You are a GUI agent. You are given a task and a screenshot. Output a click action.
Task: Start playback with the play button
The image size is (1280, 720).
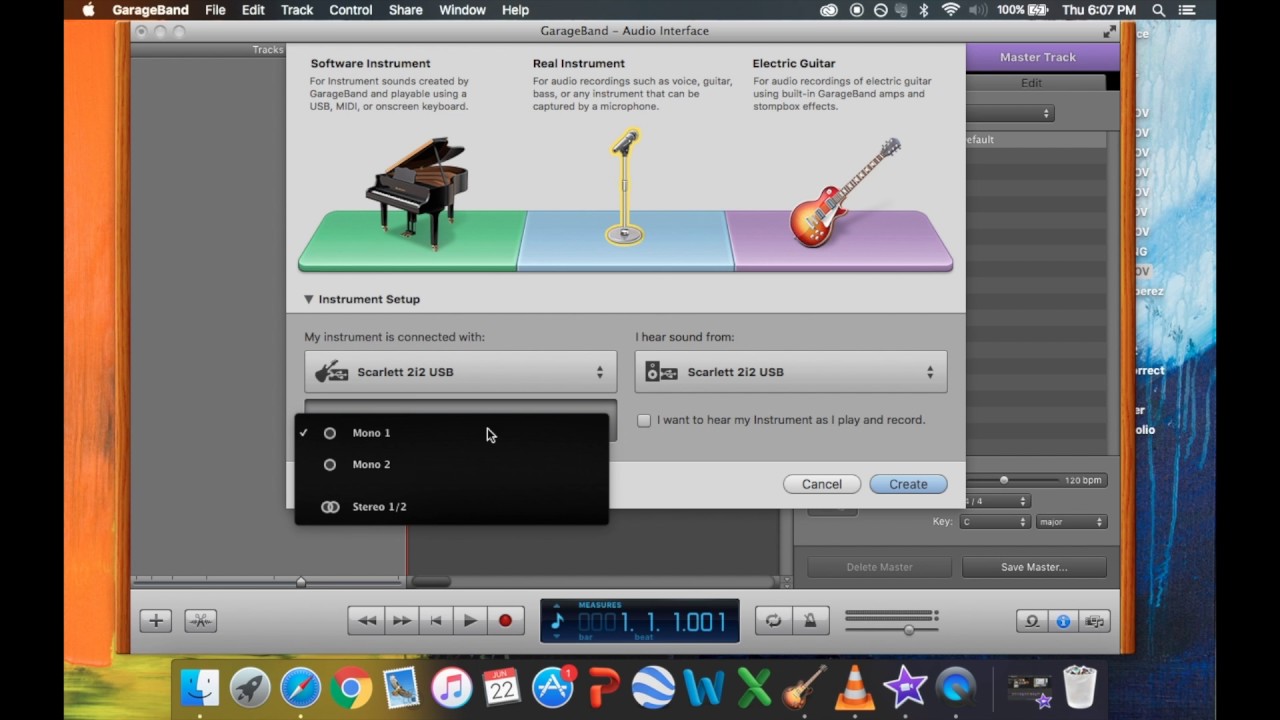pos(470,621)
